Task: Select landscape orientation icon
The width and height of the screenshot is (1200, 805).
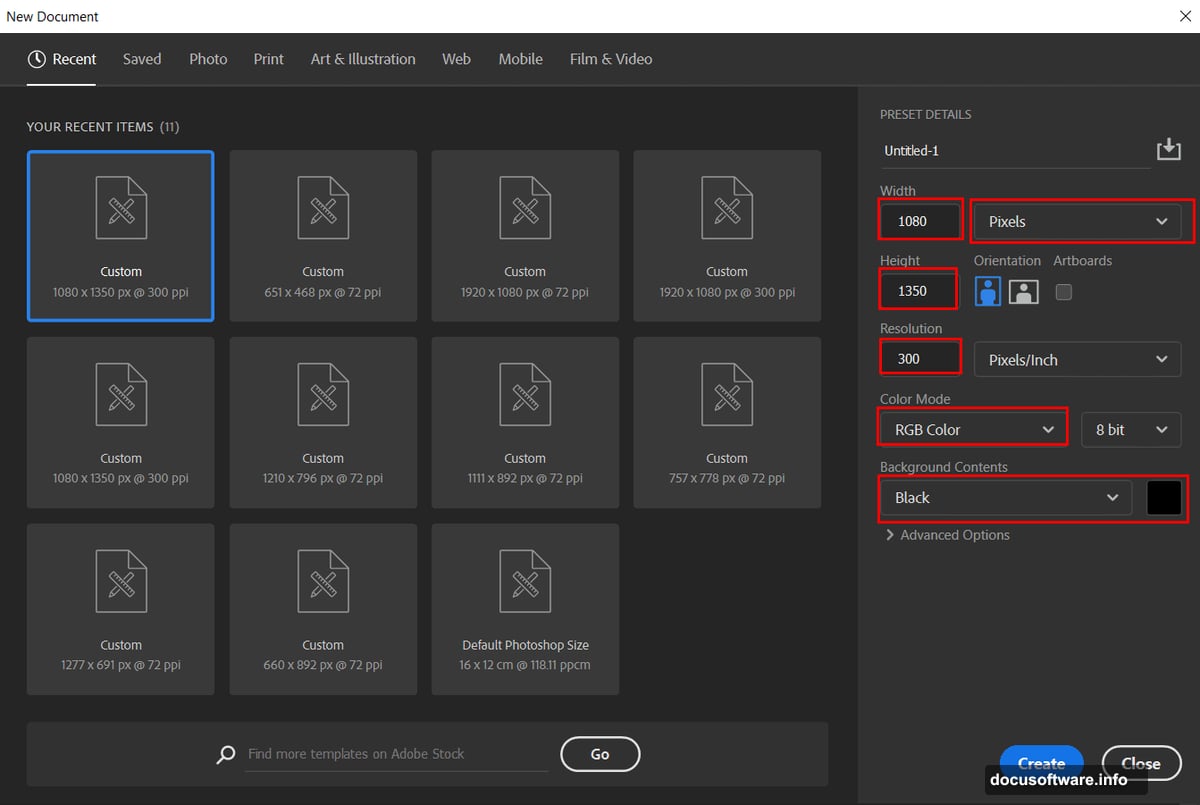Action: (x=1023, y=292)
